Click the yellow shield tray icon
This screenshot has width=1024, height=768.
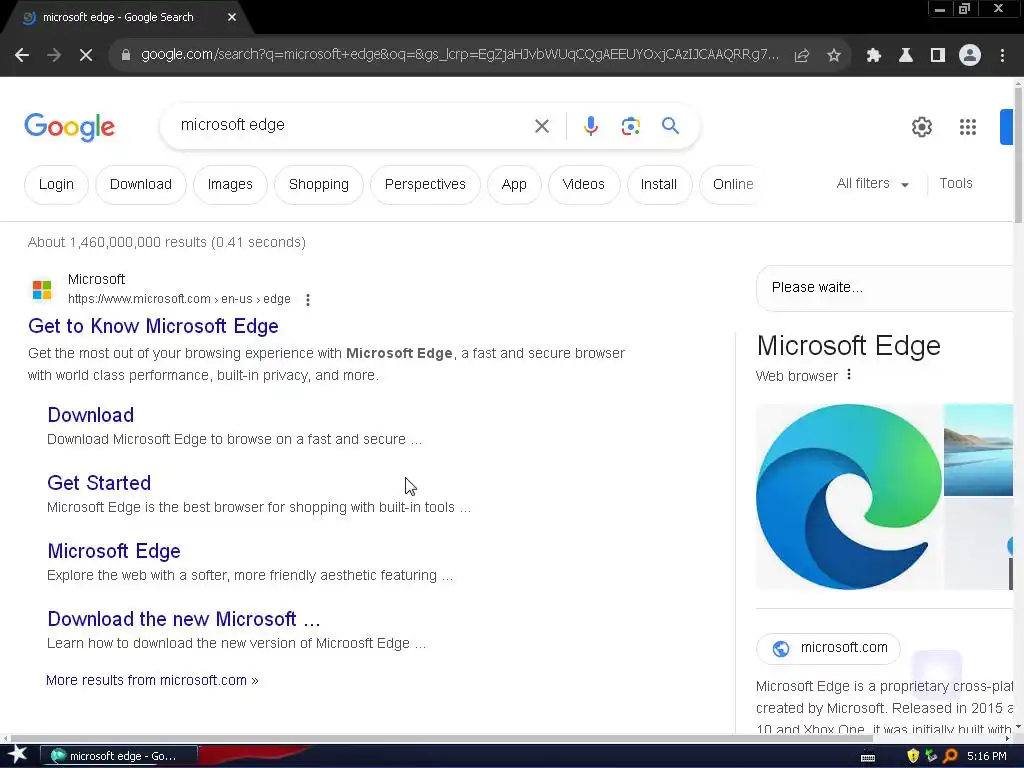click(912, 756)
